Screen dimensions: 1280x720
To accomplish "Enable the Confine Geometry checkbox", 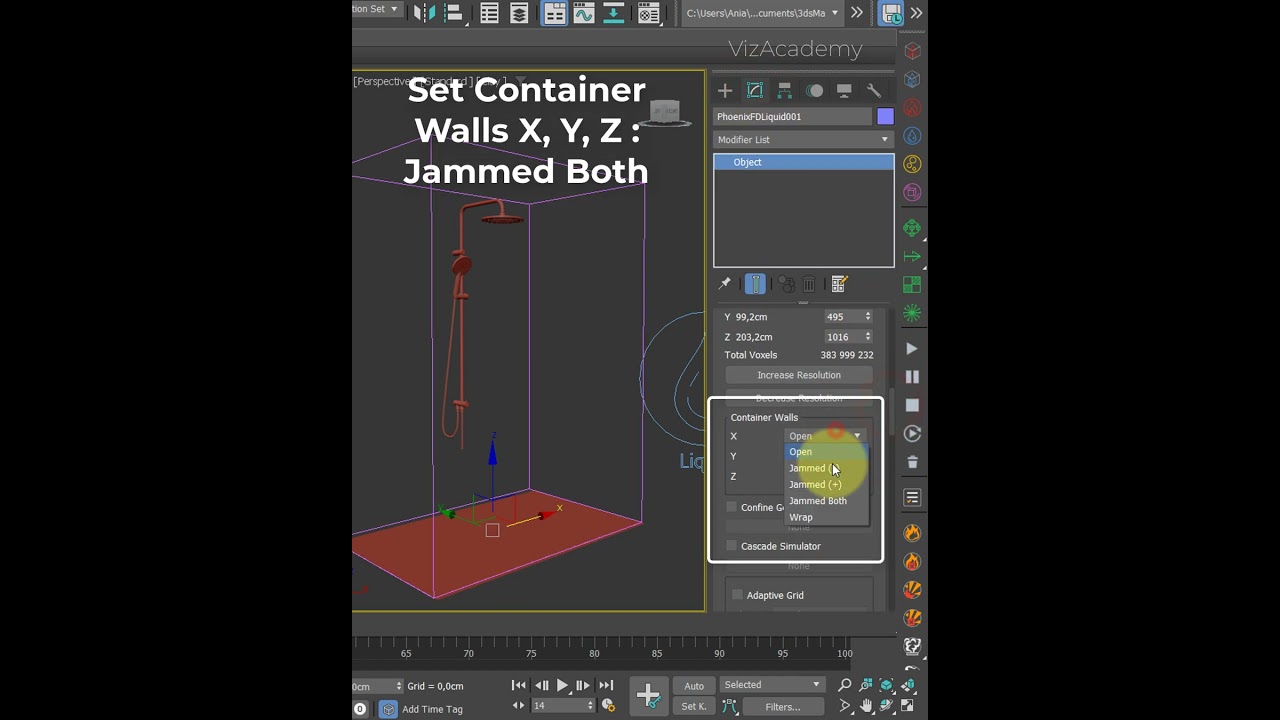I will [x=731, y=507].
